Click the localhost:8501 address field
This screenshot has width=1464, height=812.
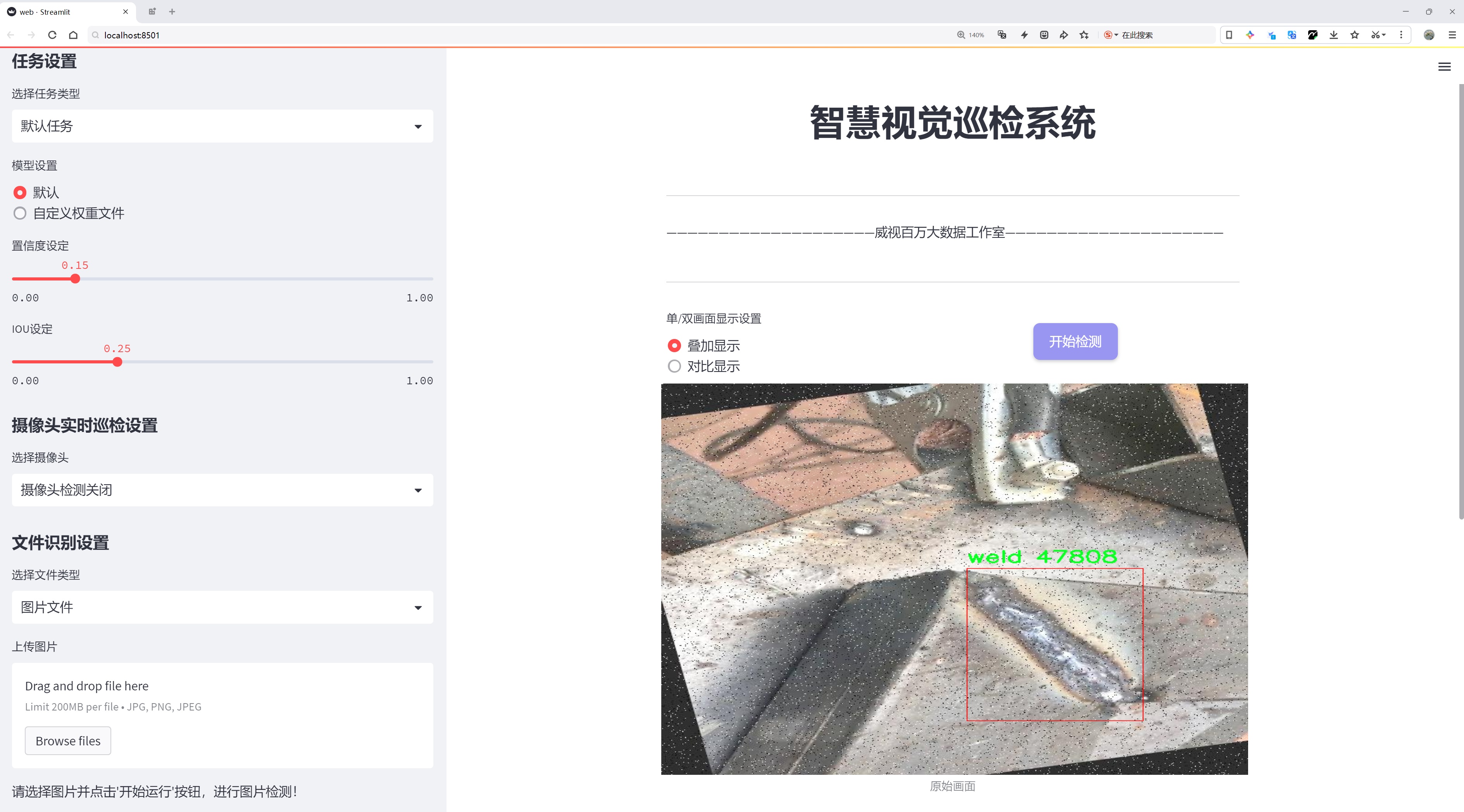click(x=512, y=35)
